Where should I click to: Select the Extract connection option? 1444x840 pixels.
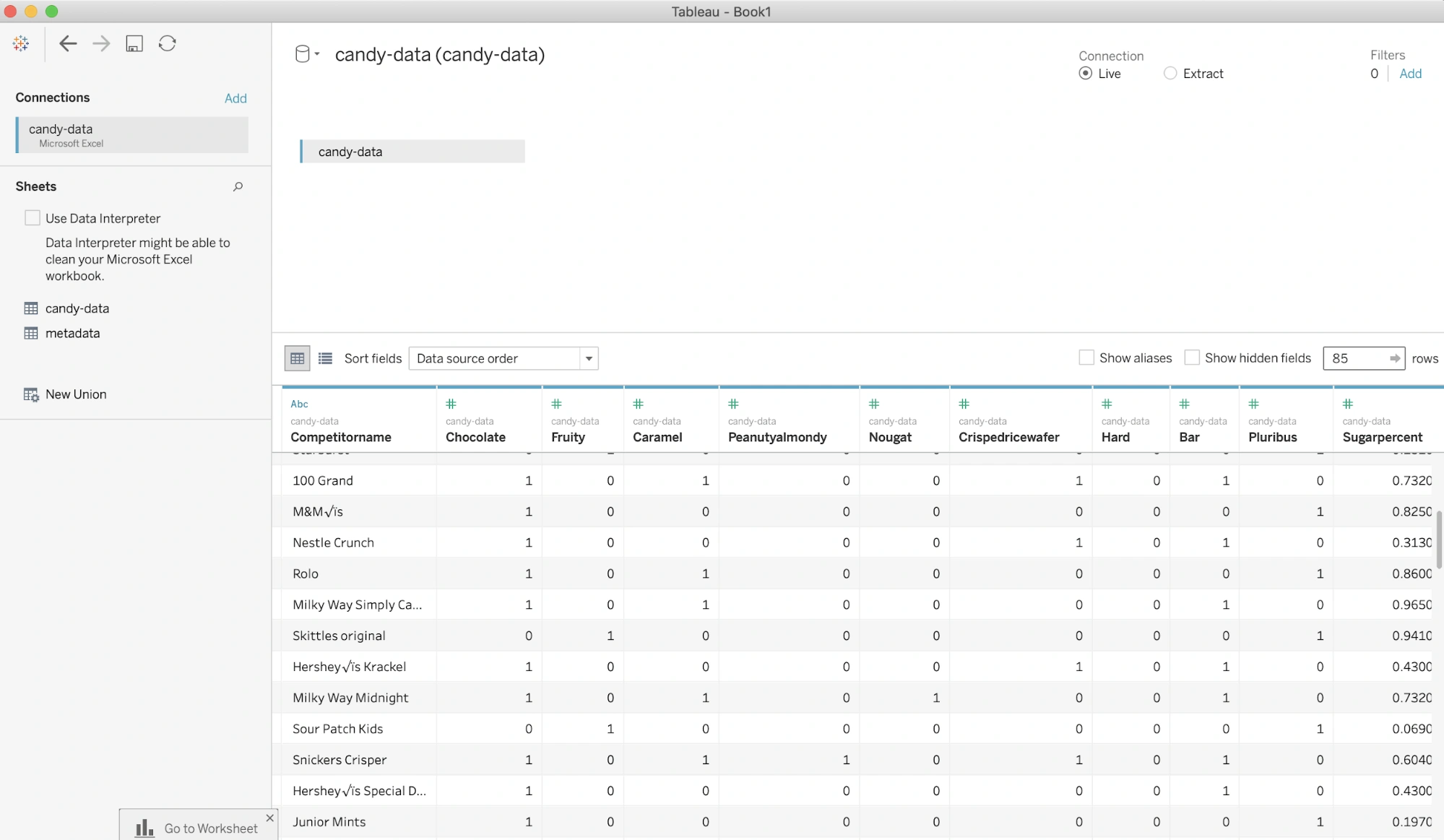[1170, 73]
